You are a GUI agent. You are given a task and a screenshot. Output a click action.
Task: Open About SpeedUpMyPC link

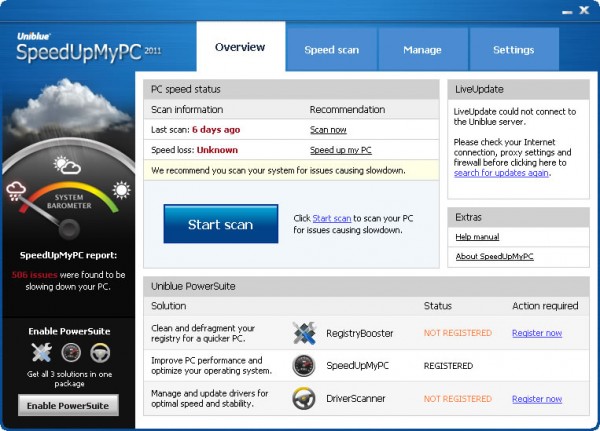pos(494,256)
